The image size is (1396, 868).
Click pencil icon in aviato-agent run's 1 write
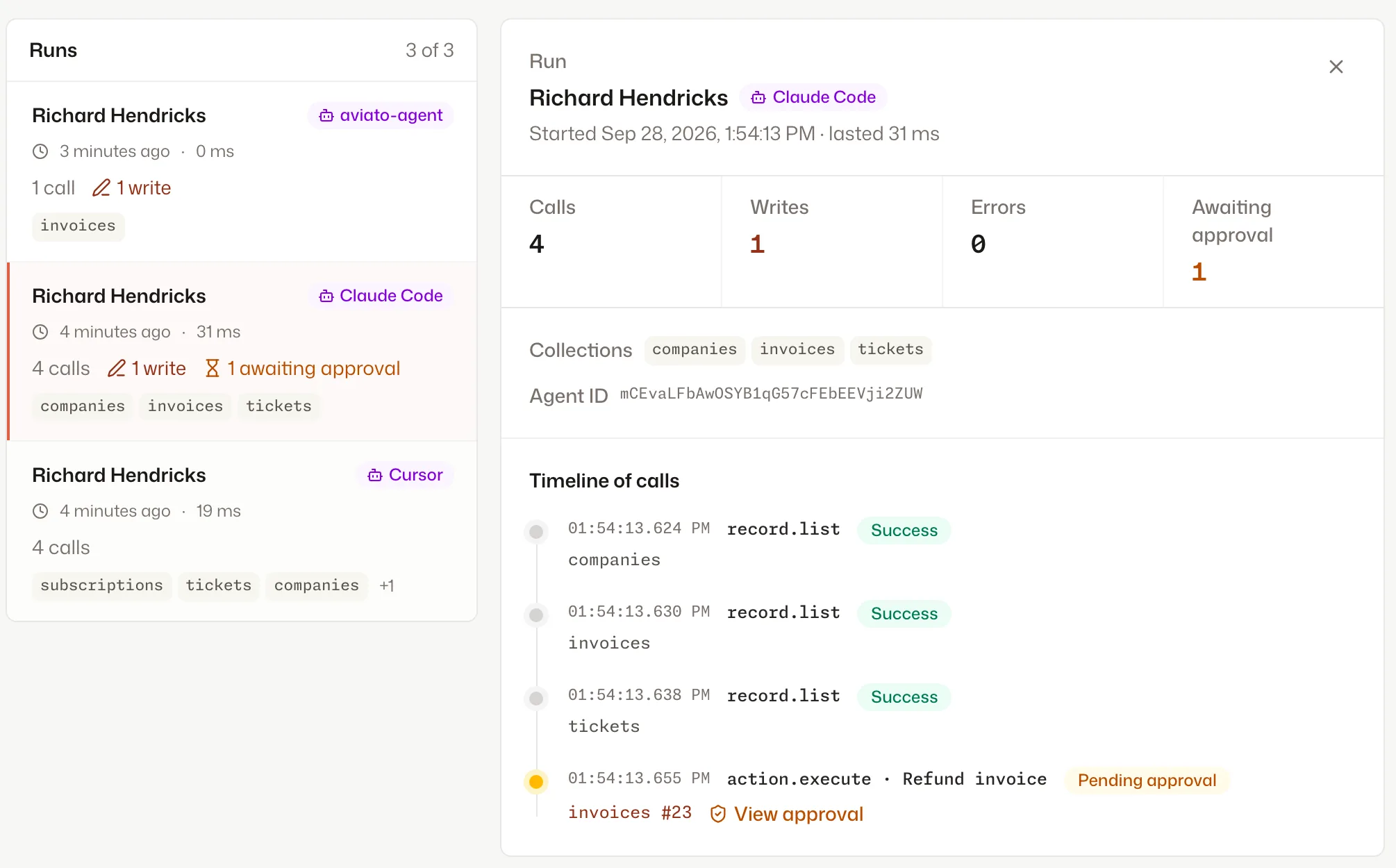(101, 187)
